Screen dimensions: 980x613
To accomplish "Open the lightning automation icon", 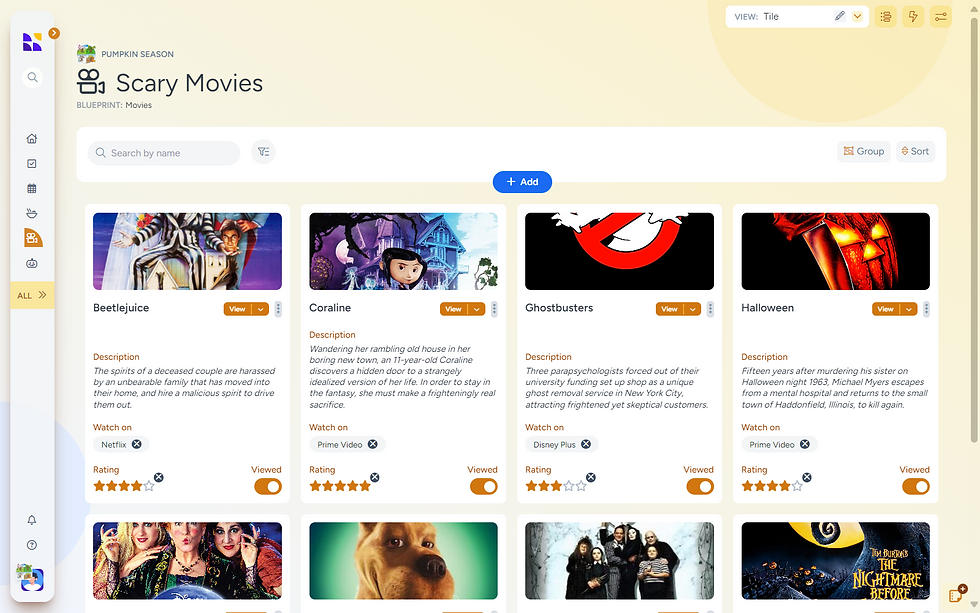I will pyautogui.click(x=913, y=17).
